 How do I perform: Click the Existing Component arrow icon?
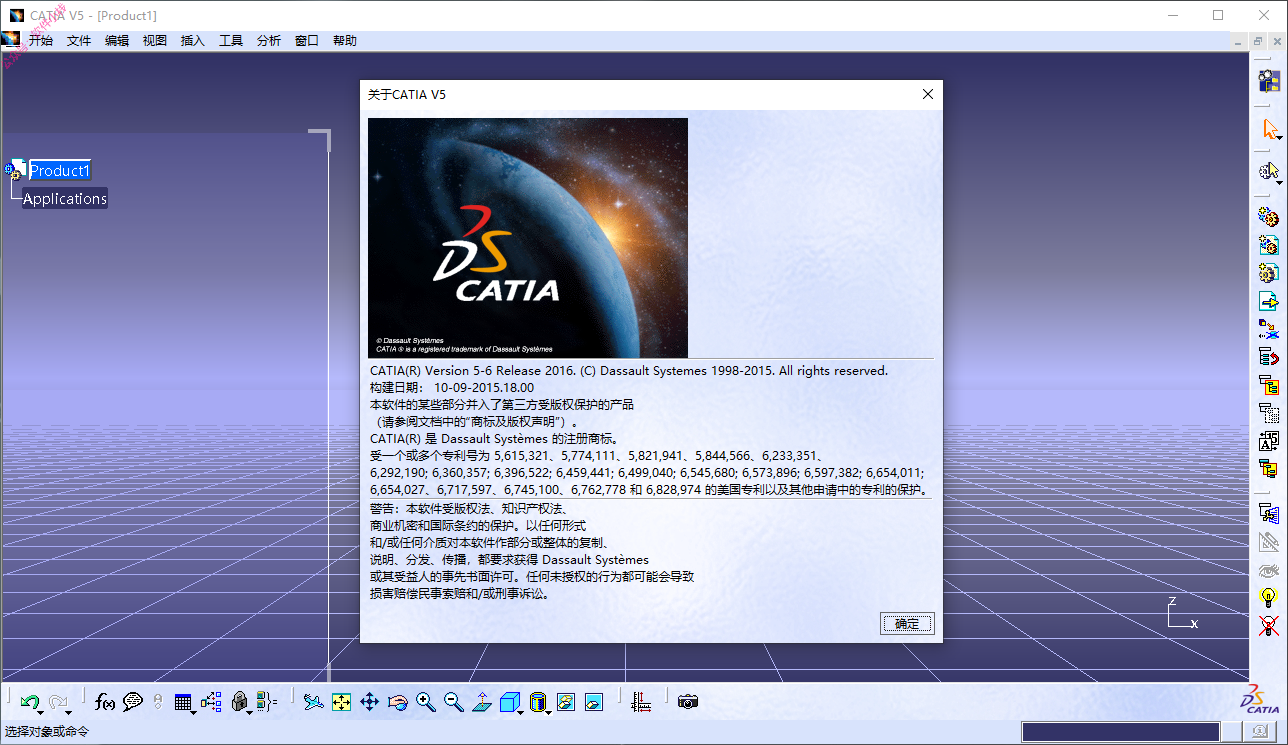(x=1269, y=301)
